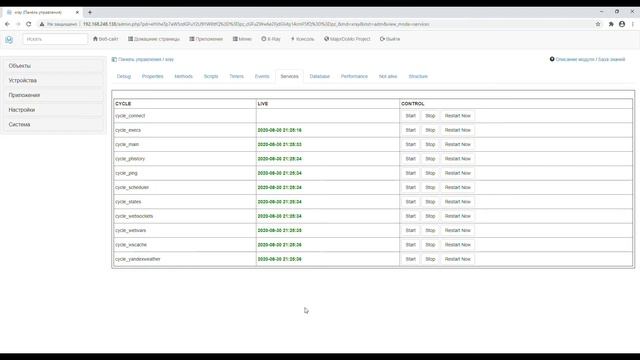Open the MajorDoMo Project link
Image resolution: width=640 pixels, height=360 pixels.
click(x=347, y=39)
